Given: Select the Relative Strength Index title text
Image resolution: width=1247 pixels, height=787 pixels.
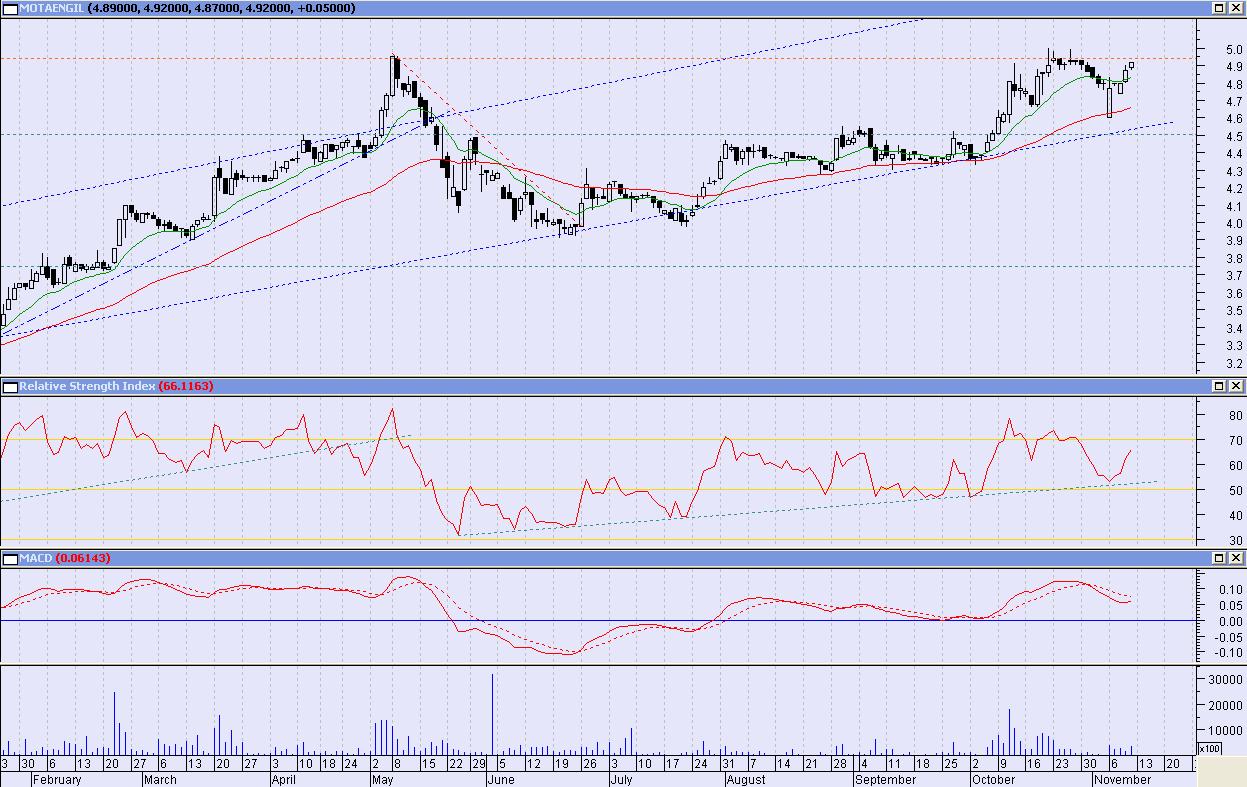Looking at the screenshot, I should [x=87, y=386].
